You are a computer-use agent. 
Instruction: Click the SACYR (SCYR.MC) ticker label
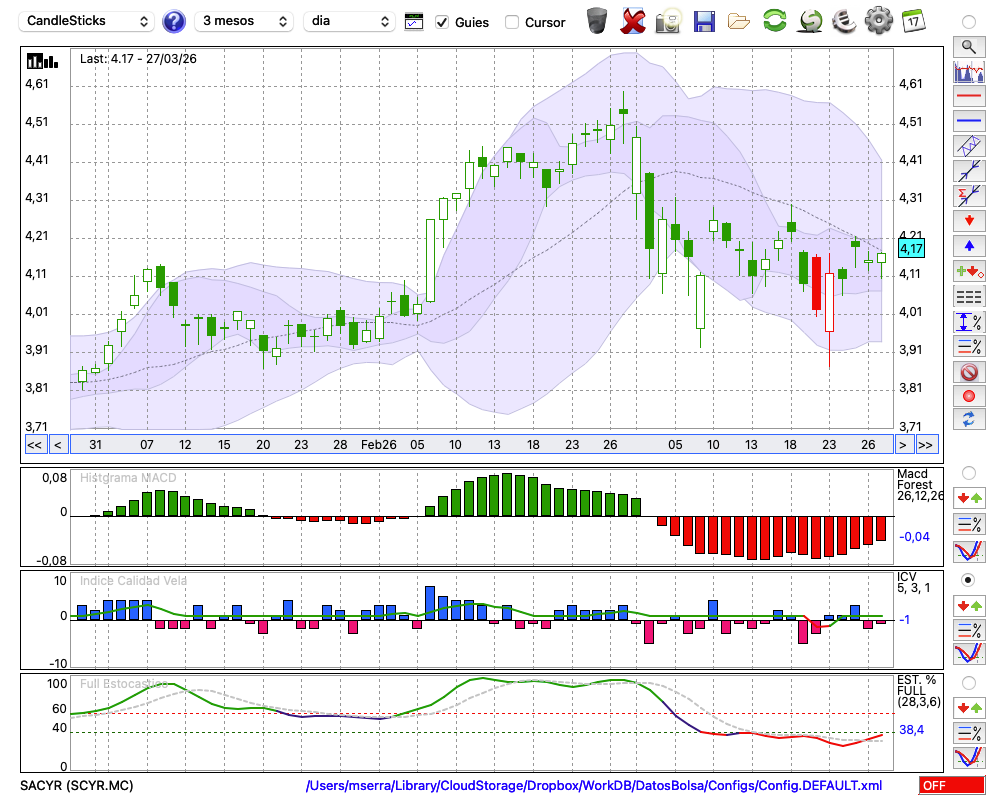(77, 785)
